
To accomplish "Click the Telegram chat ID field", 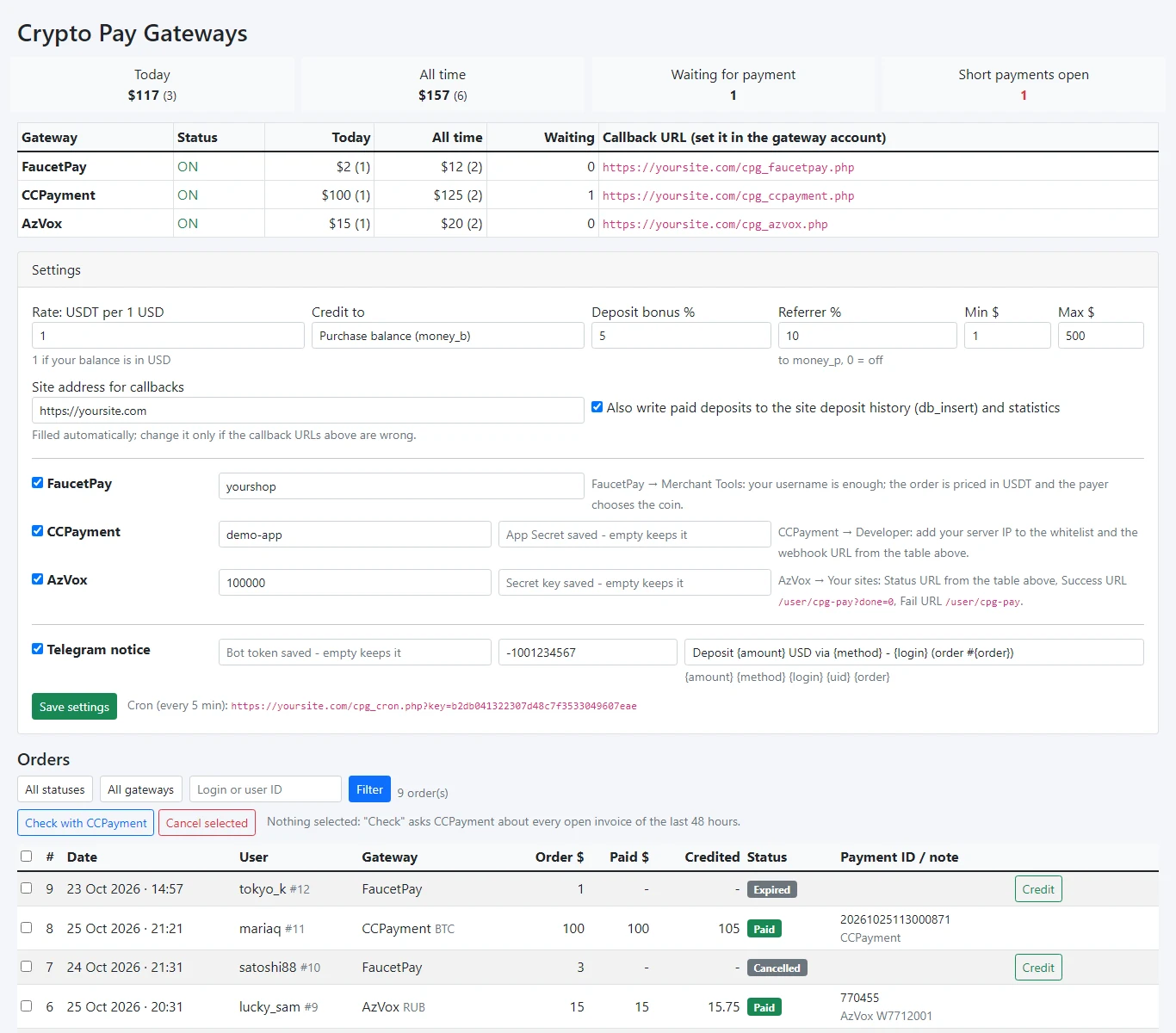I will (x=588, y=653).
